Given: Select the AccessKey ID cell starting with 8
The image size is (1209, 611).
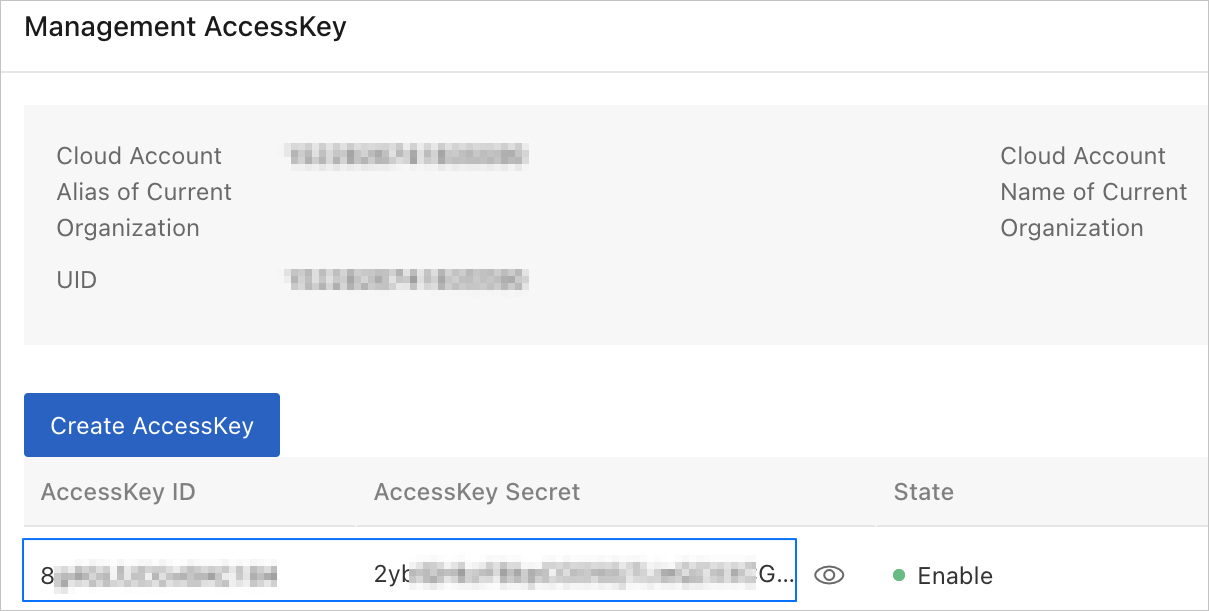Looking at the screenshot, I should point(160,575).
